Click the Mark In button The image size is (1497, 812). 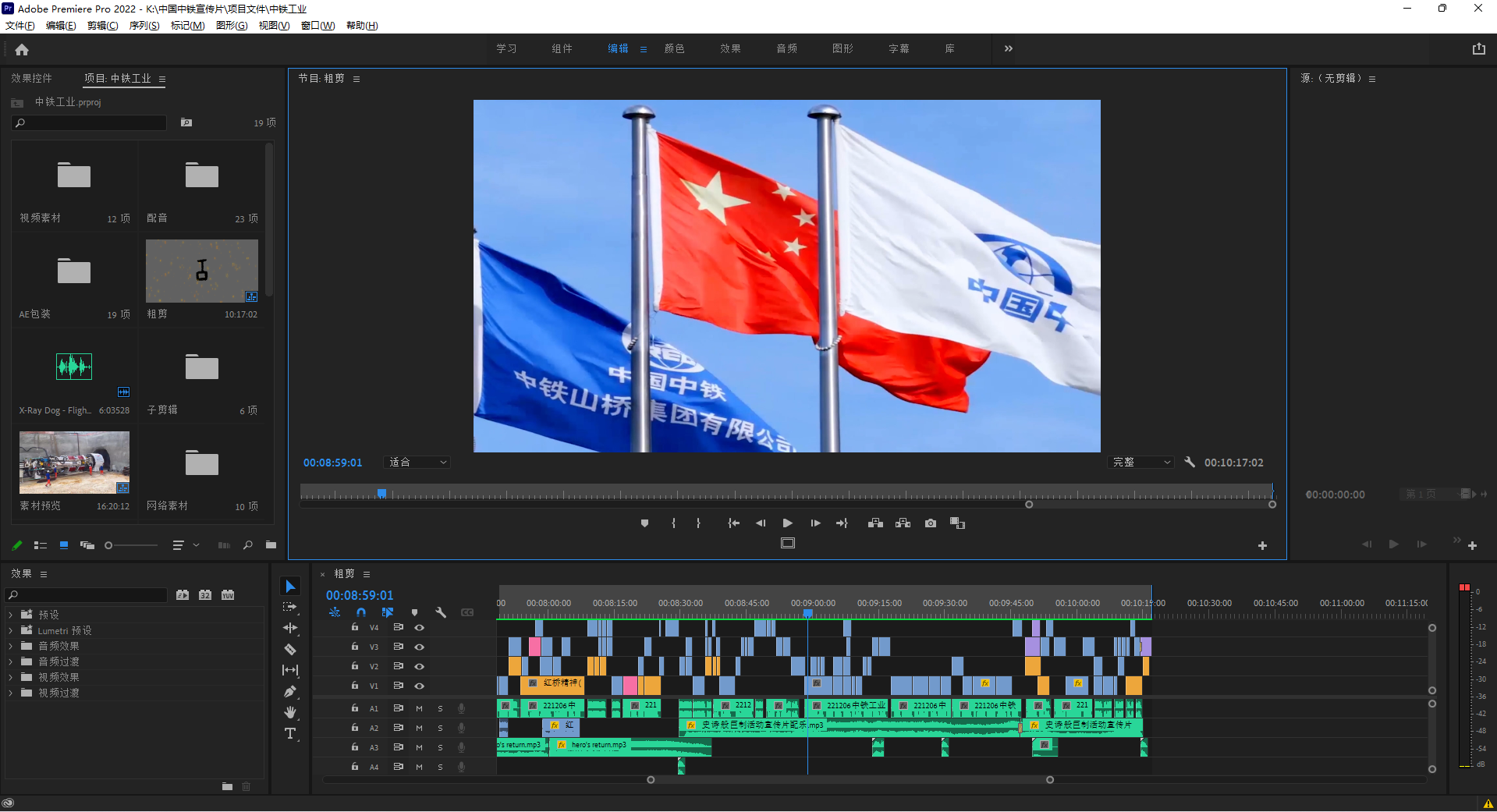pyautogui.click(x=673, y=523)
